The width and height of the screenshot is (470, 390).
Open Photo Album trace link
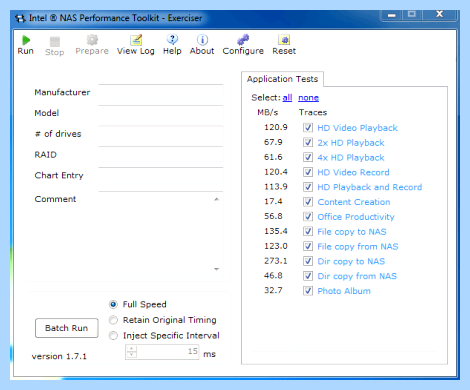pos(344,291)
